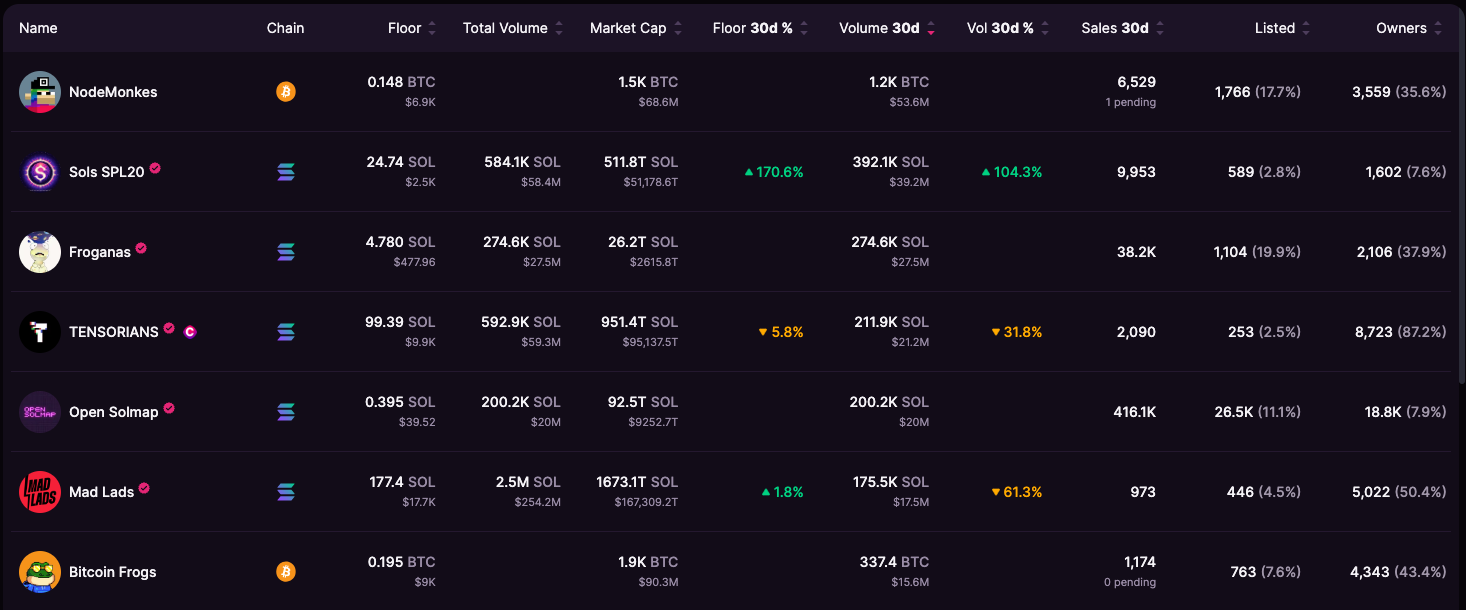The width and height of the screenshot is (1466, 610).
Task: Click the 1,104 (19.9%) listed value
Action: (1257, 252)
